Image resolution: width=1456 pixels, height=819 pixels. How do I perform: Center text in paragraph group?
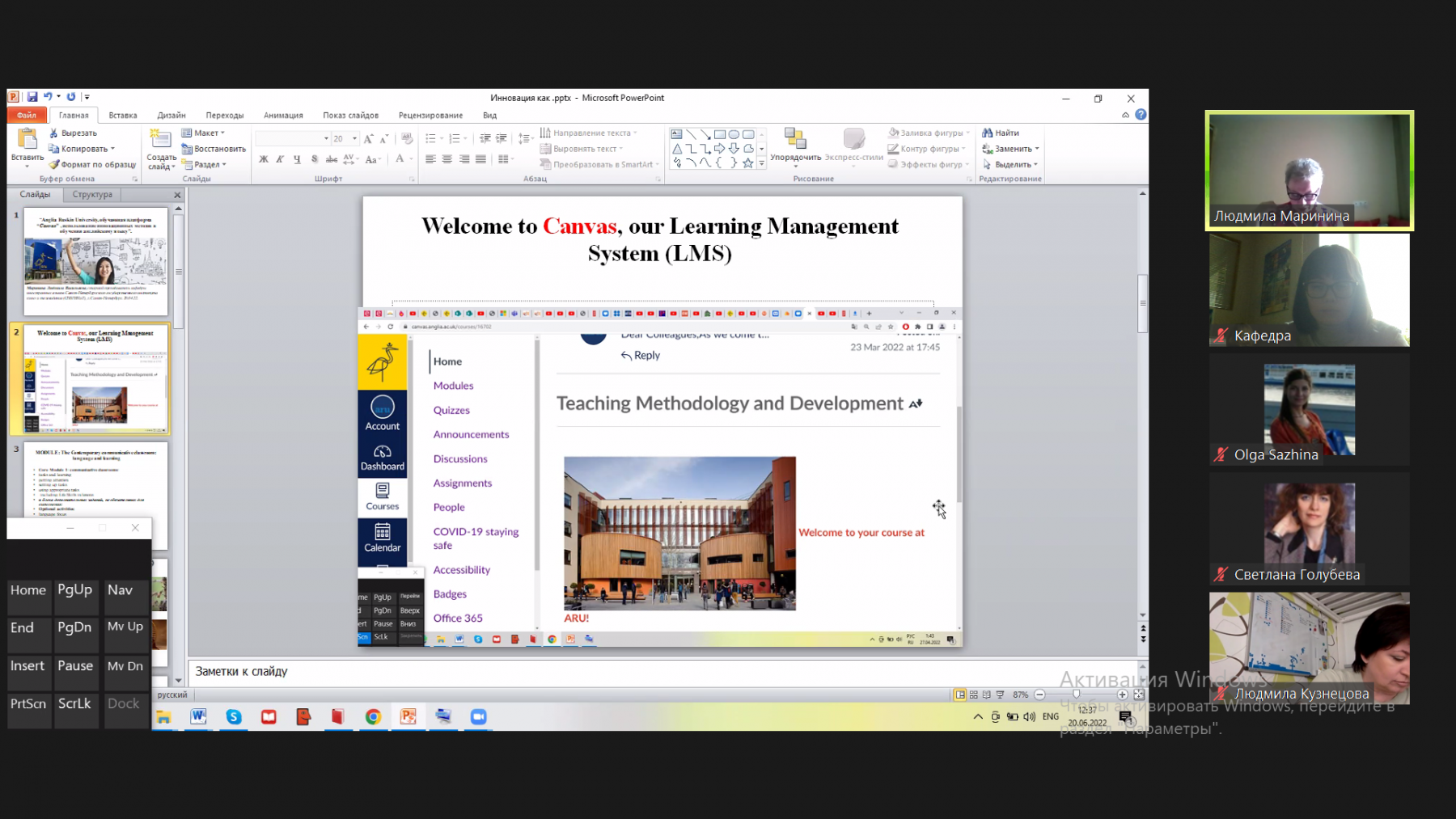(x=447, y=159)
